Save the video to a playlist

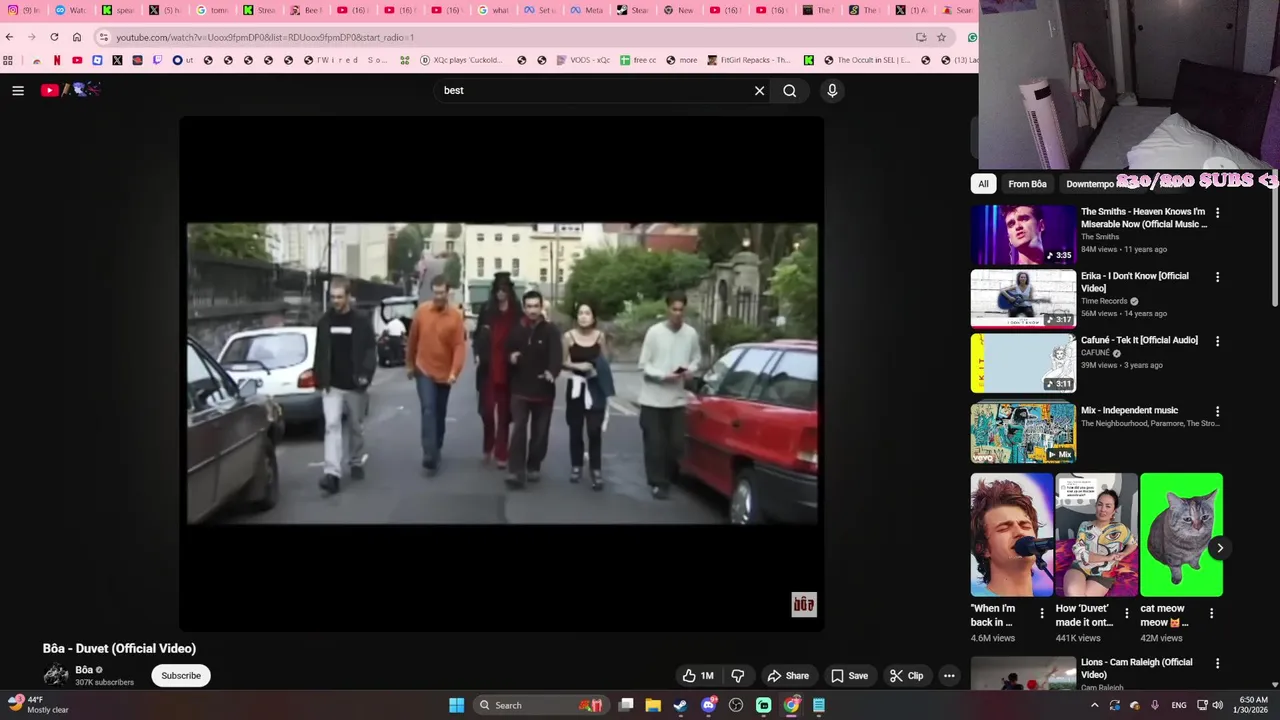point(850,675)
